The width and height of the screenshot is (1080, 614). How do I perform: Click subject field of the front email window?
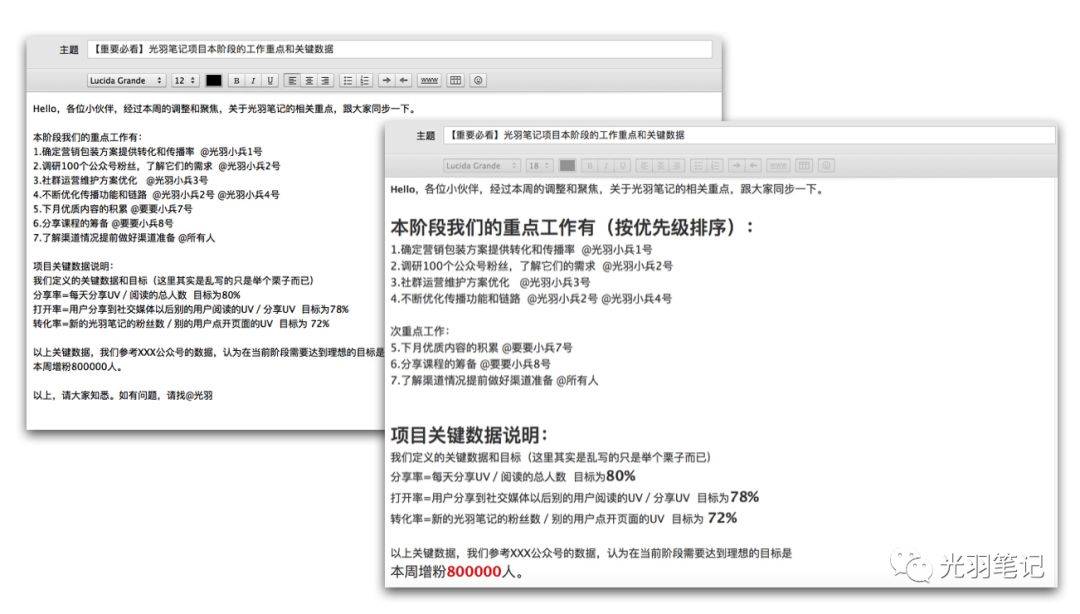(750, 135)
